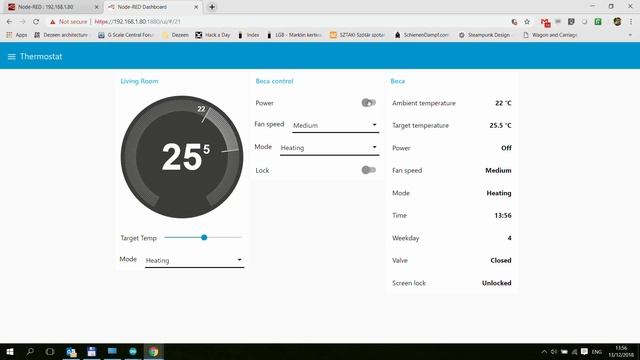Open Outlook from the taskbar
The image size is (640, 360).
[x=71, y=351]
